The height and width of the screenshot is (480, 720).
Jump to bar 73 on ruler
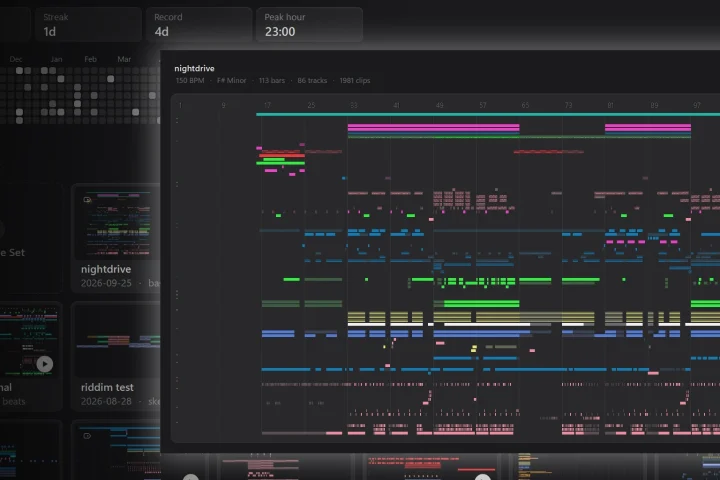click(568, 105)
